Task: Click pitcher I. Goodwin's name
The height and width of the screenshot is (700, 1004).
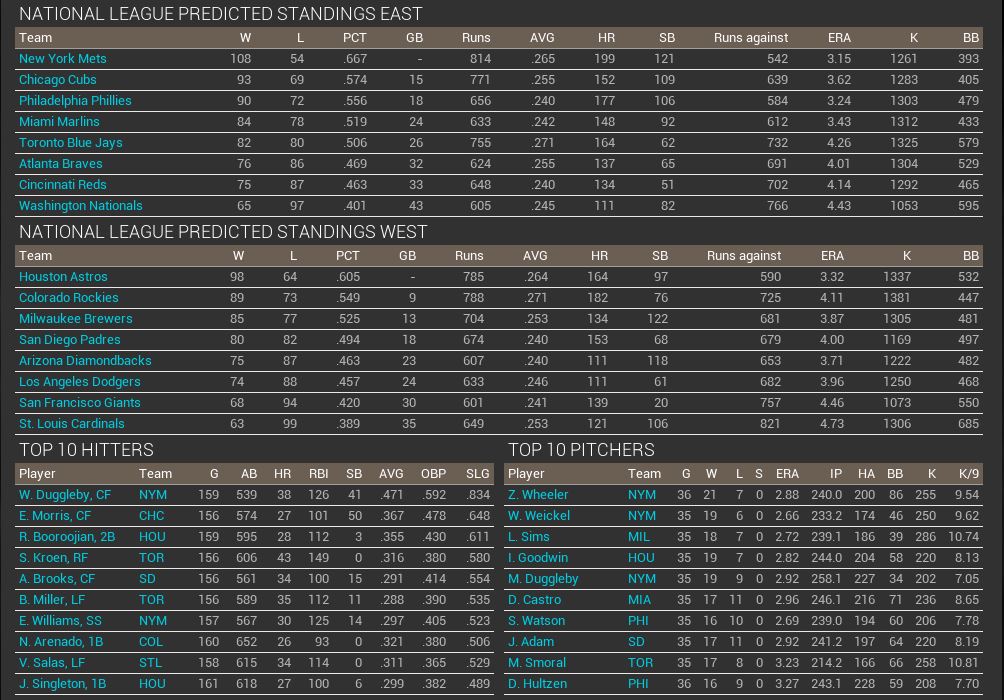Action: pos(537,558)
